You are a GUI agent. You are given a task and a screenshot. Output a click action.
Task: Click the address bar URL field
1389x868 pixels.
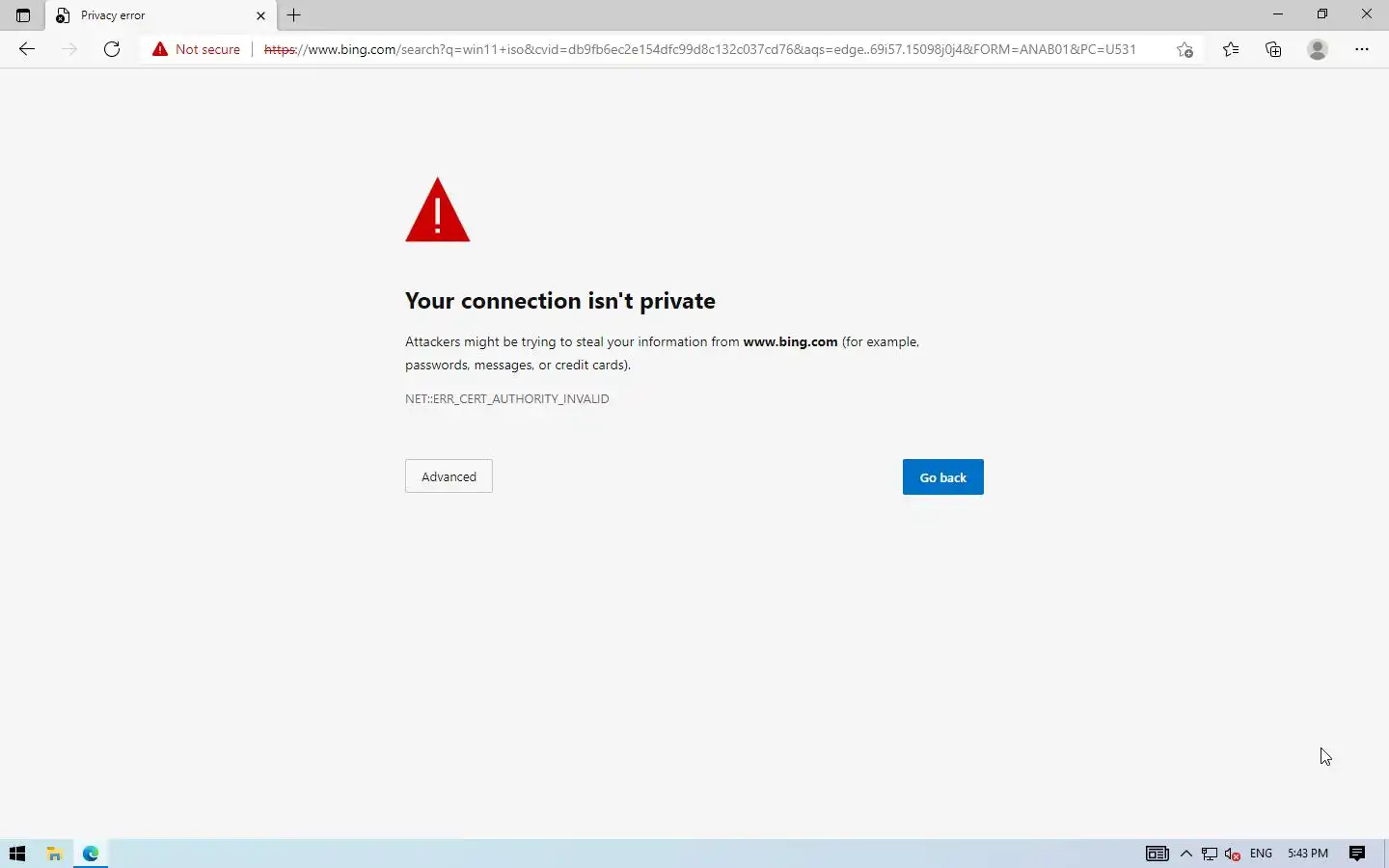[699, 49]
